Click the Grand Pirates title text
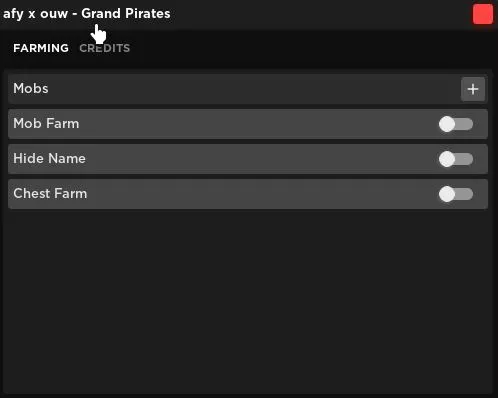This screenshot has height=398, width=498. [x=126, y=14]
